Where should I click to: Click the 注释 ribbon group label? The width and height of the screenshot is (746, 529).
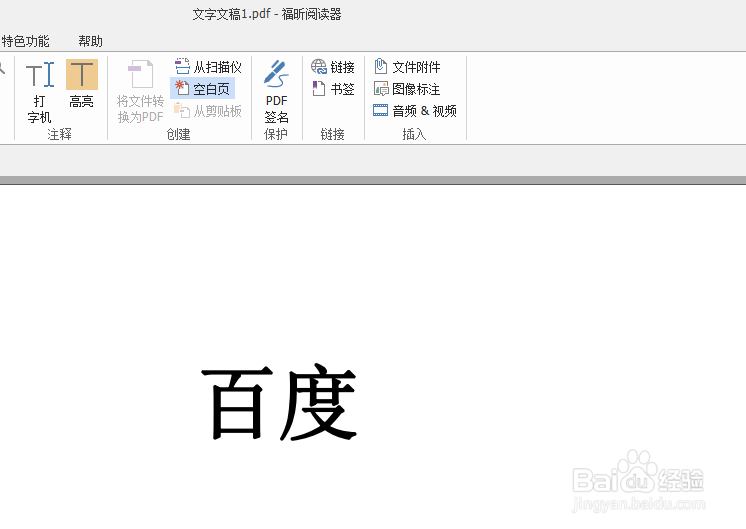pyautogui.click(x=59, y=135)
